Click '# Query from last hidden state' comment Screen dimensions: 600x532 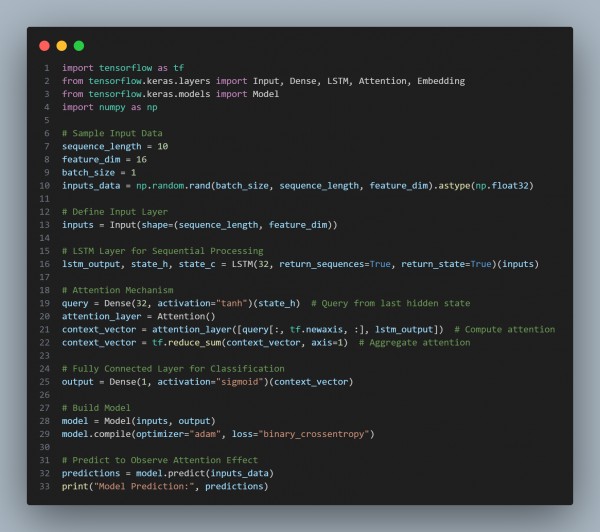(x=390, y=304)
